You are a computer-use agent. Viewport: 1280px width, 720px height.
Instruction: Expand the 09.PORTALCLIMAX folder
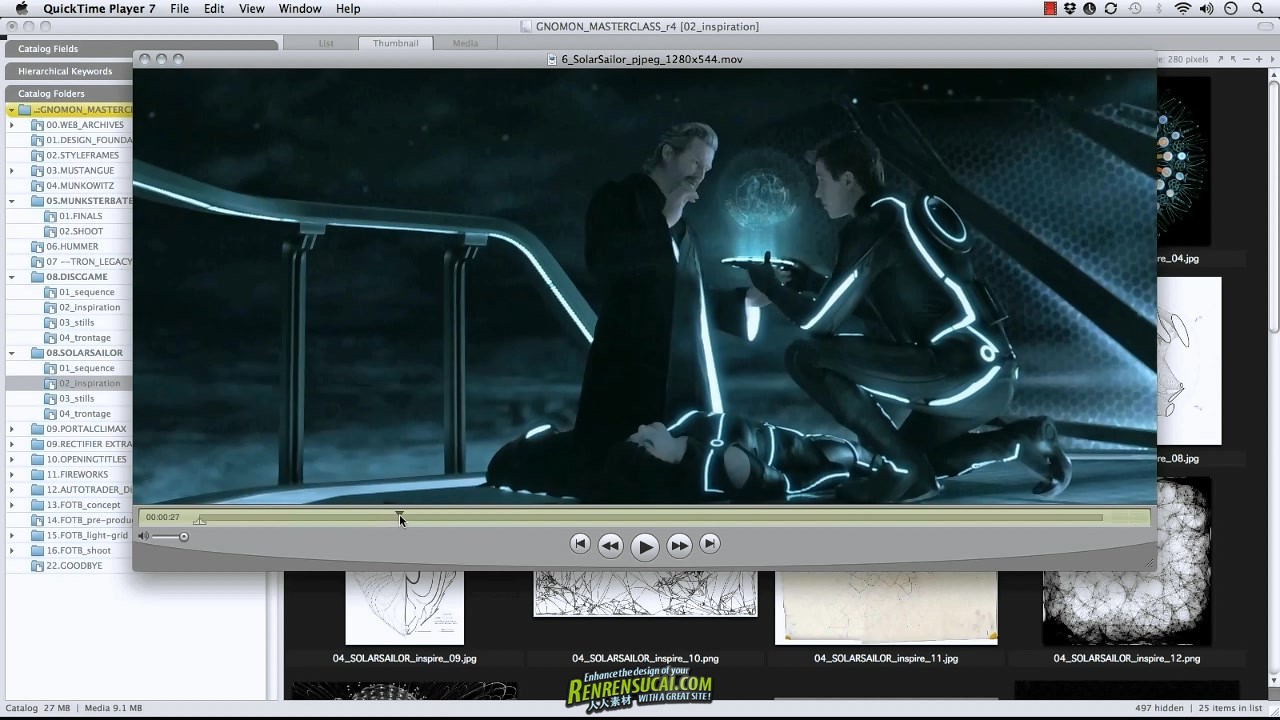click(11, 429)
